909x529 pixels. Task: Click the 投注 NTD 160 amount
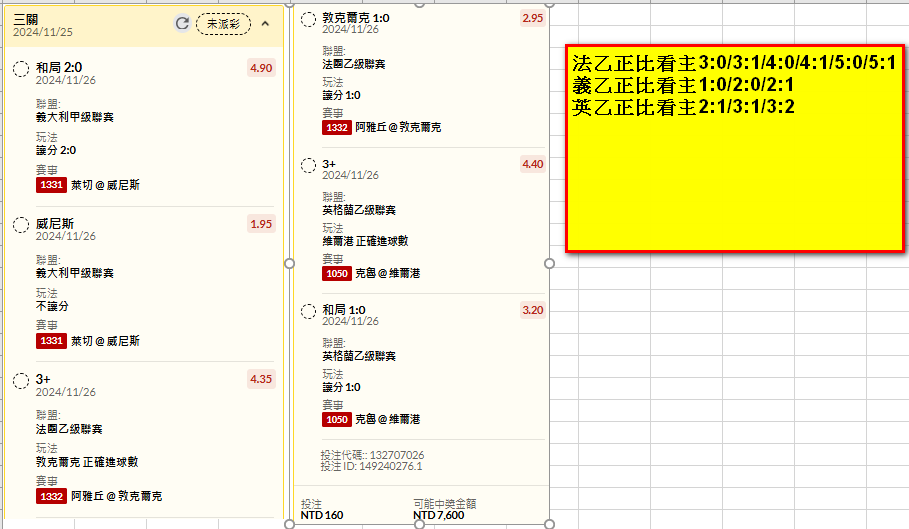pyautogui.click(x=321, y=516)
